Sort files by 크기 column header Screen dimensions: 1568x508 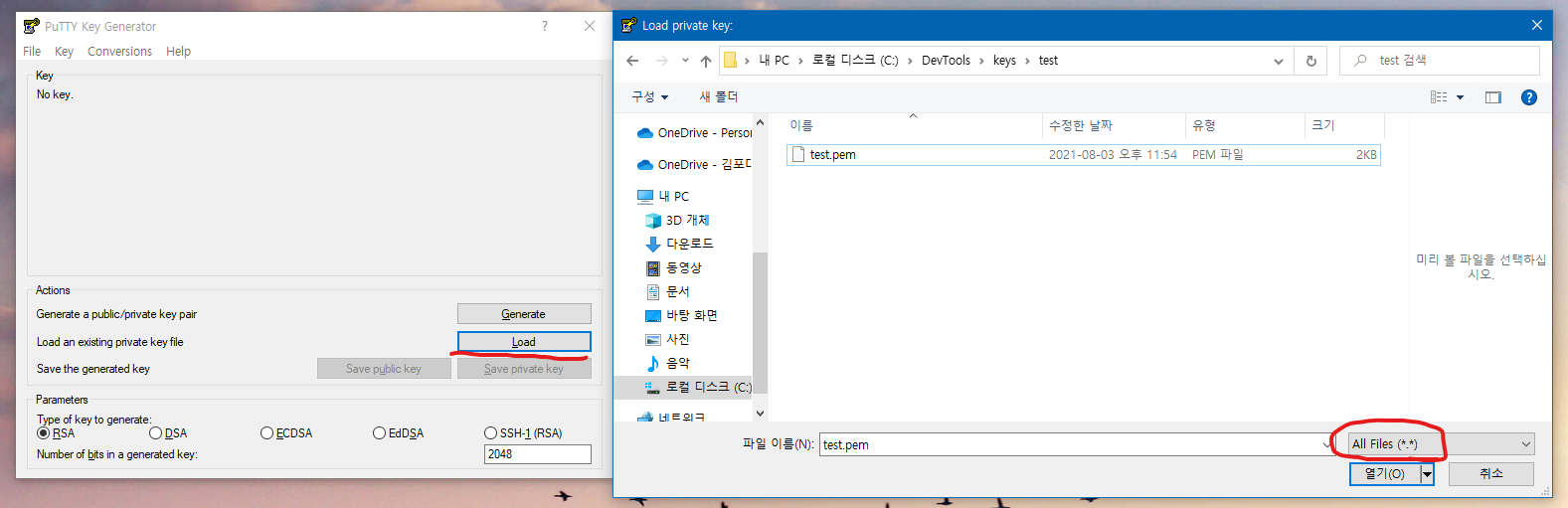click(1343, 125)
